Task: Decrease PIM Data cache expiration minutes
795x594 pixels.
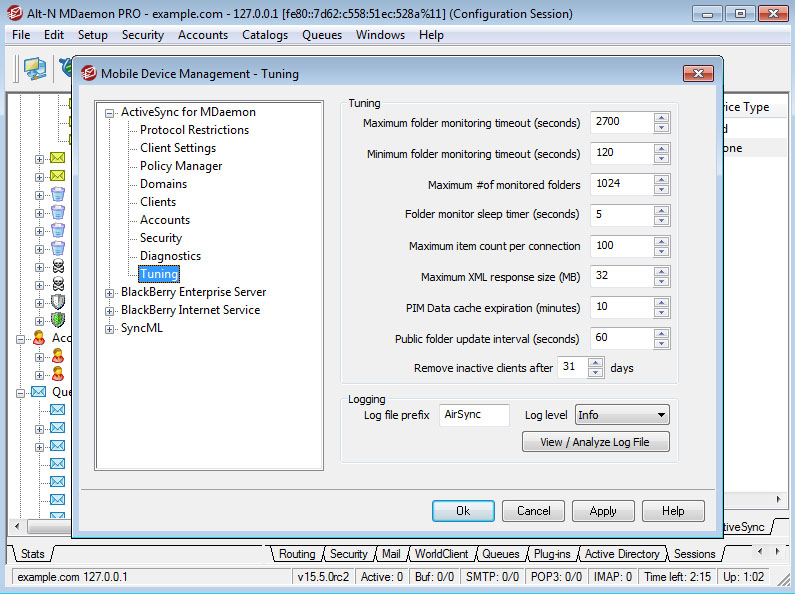Action: click(x=661, y=313)
